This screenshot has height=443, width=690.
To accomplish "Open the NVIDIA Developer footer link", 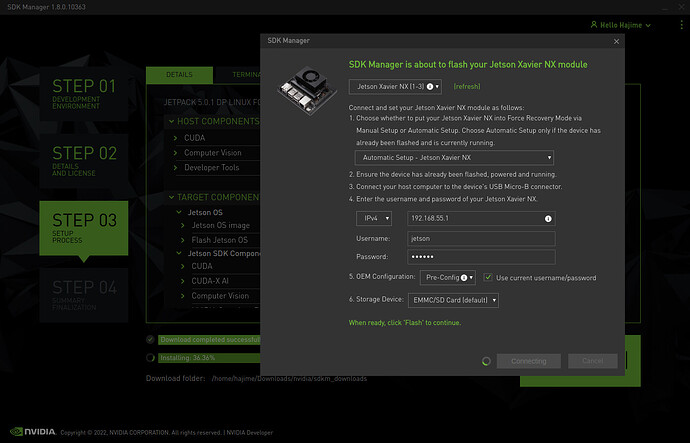I will 250,433.
